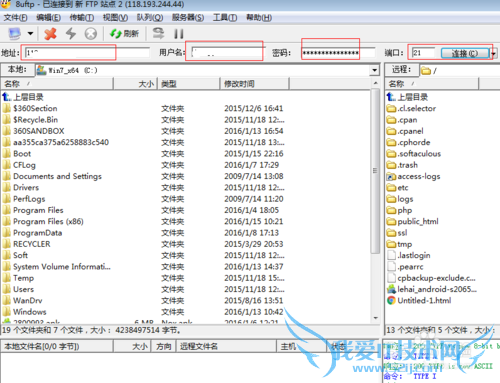Image resolution: width=500 pixels, height=383 pixels.
Task: Open the 工具(T) menu
Action: [225, 17]
